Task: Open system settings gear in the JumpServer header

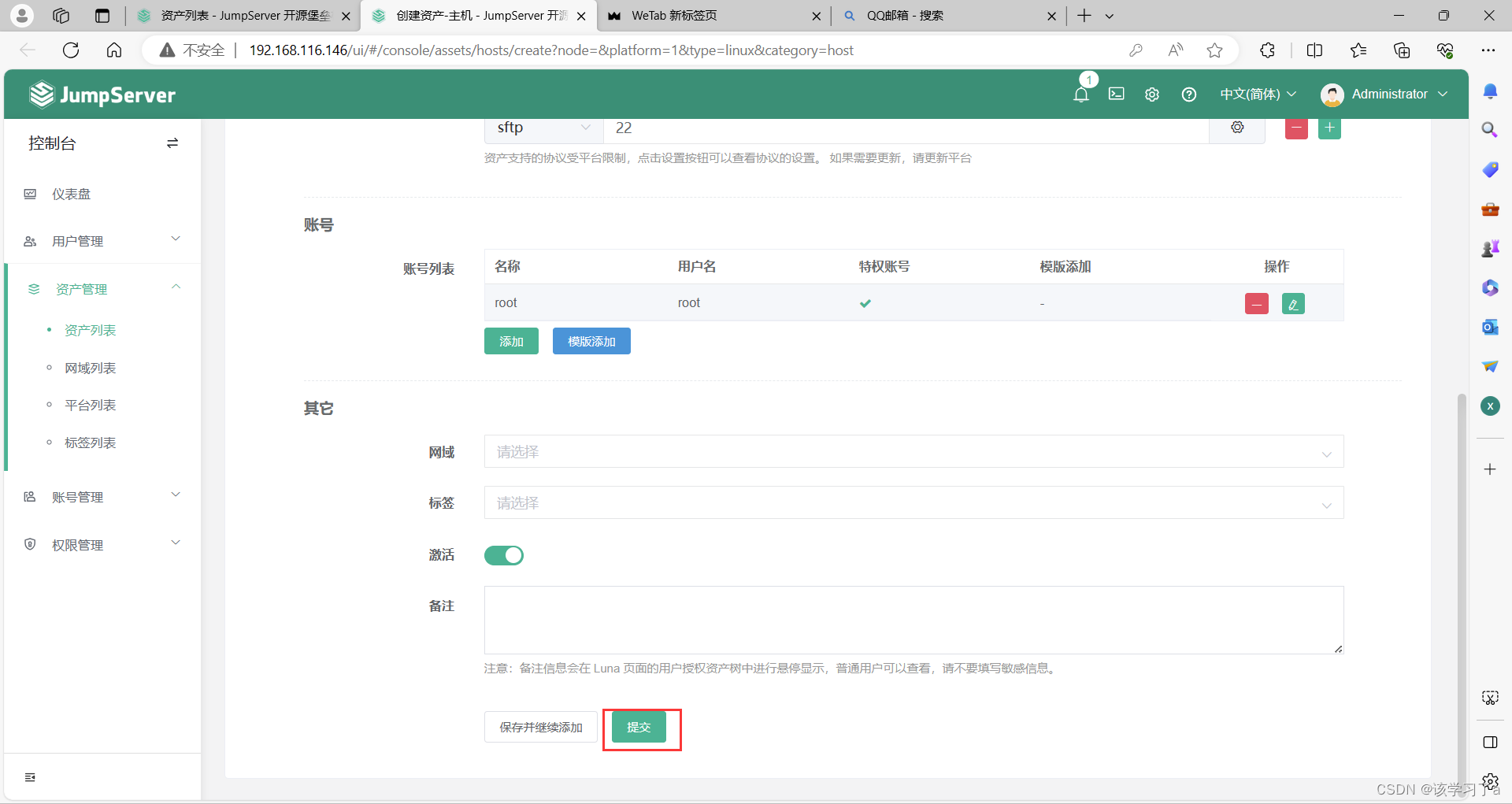Action: (x=1152, y=94)
